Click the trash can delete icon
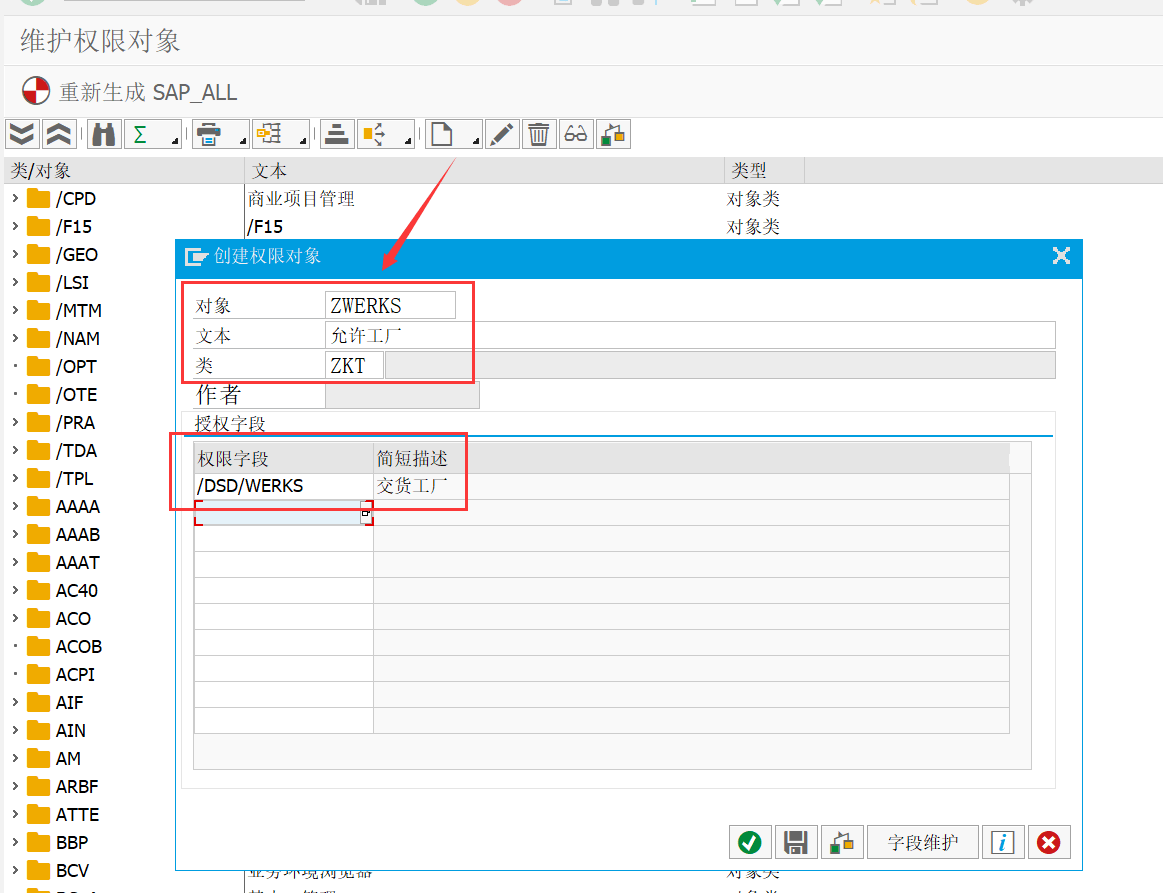Screen dimensions: 1163x893 tap(538, 134)
